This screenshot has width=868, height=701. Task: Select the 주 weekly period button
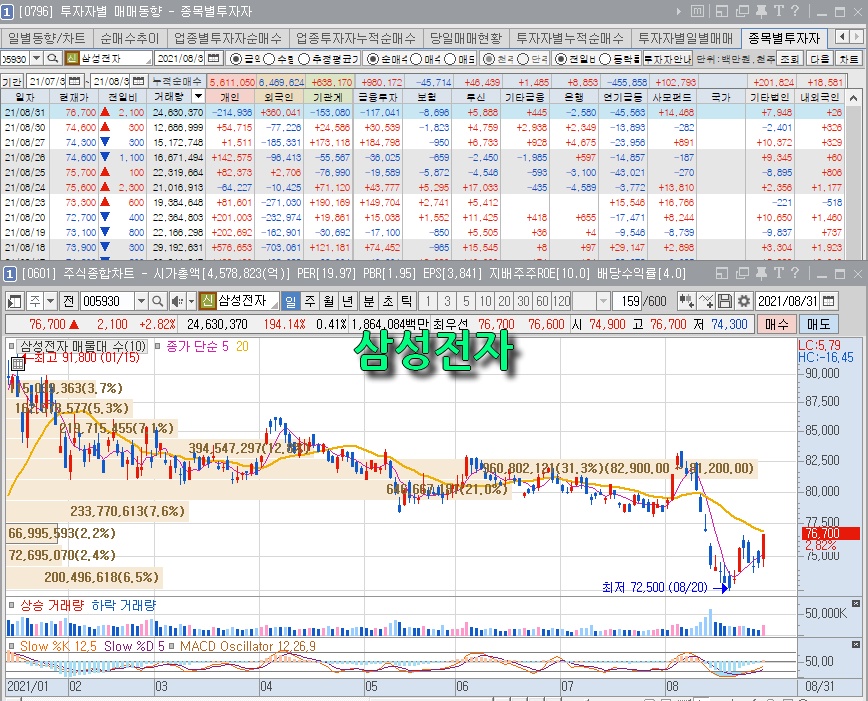310,301
